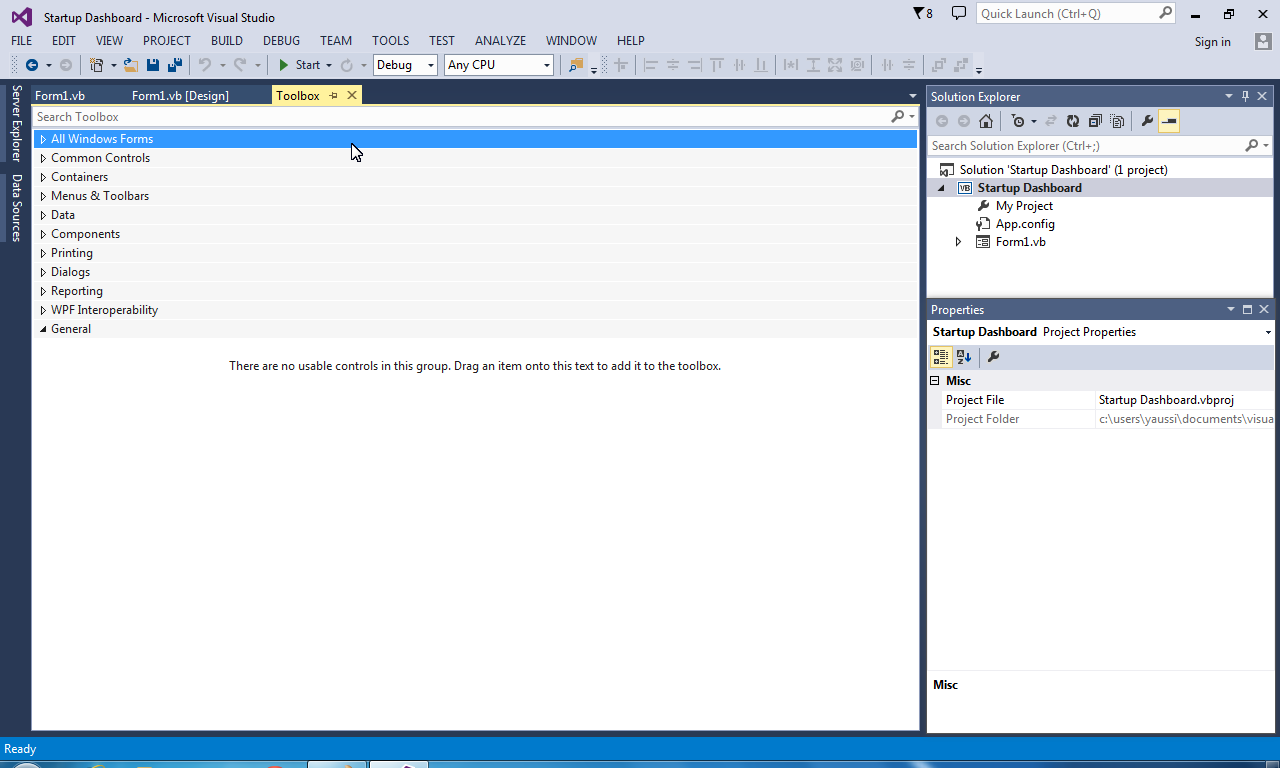Expand the Printing toolbox group
This screenshot has height=768, width=1281.
click(x=43, y=253)
